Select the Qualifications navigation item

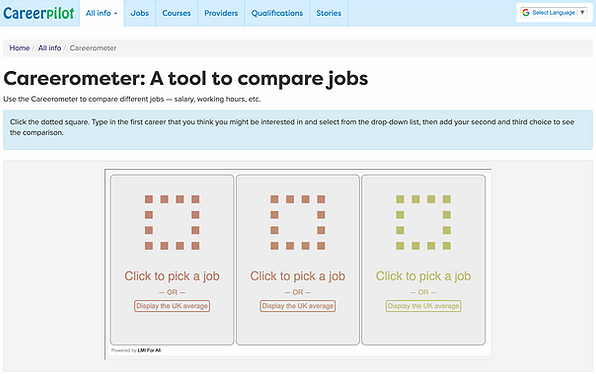click(x=277, y=13)
